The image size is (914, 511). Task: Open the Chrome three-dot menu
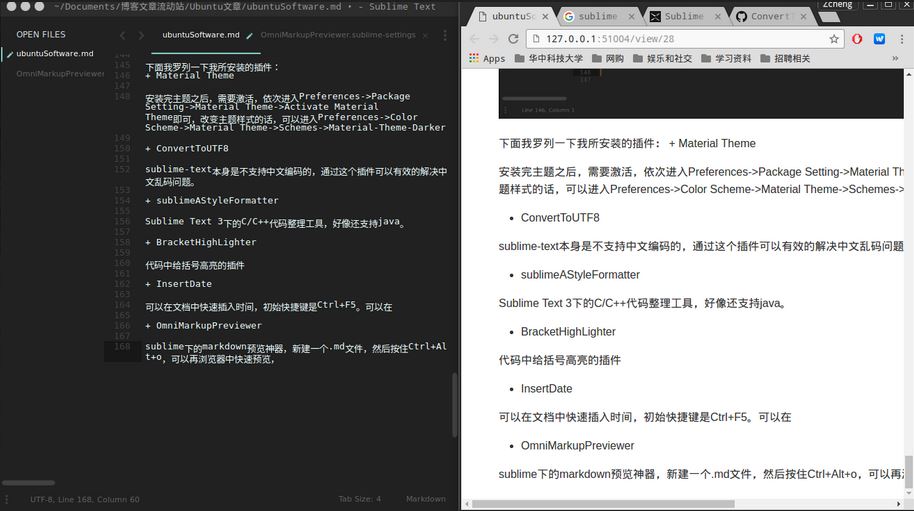click(x=902, y=39)
